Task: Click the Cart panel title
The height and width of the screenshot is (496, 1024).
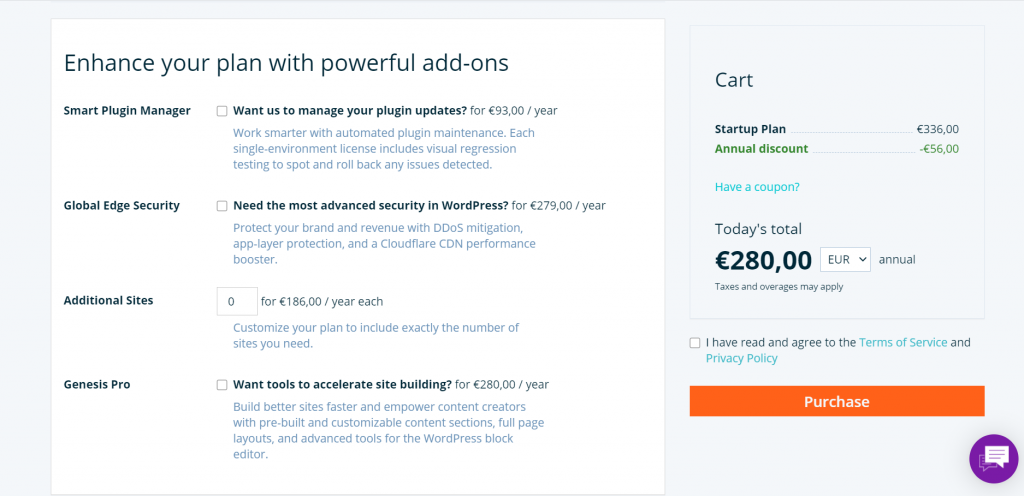Action: (x=734, y=80)
